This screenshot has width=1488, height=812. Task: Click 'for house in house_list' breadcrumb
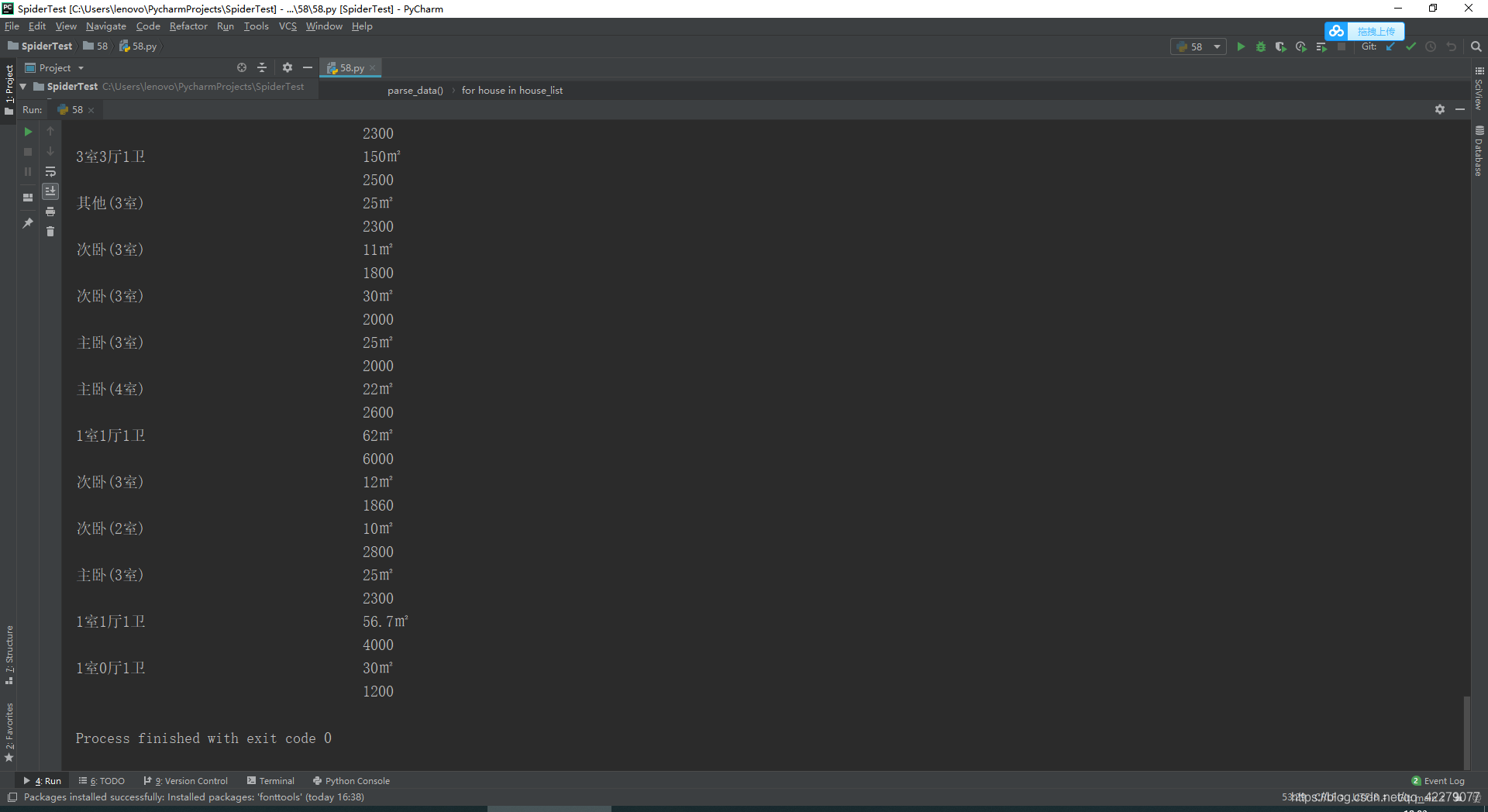(x=512, y=91)
